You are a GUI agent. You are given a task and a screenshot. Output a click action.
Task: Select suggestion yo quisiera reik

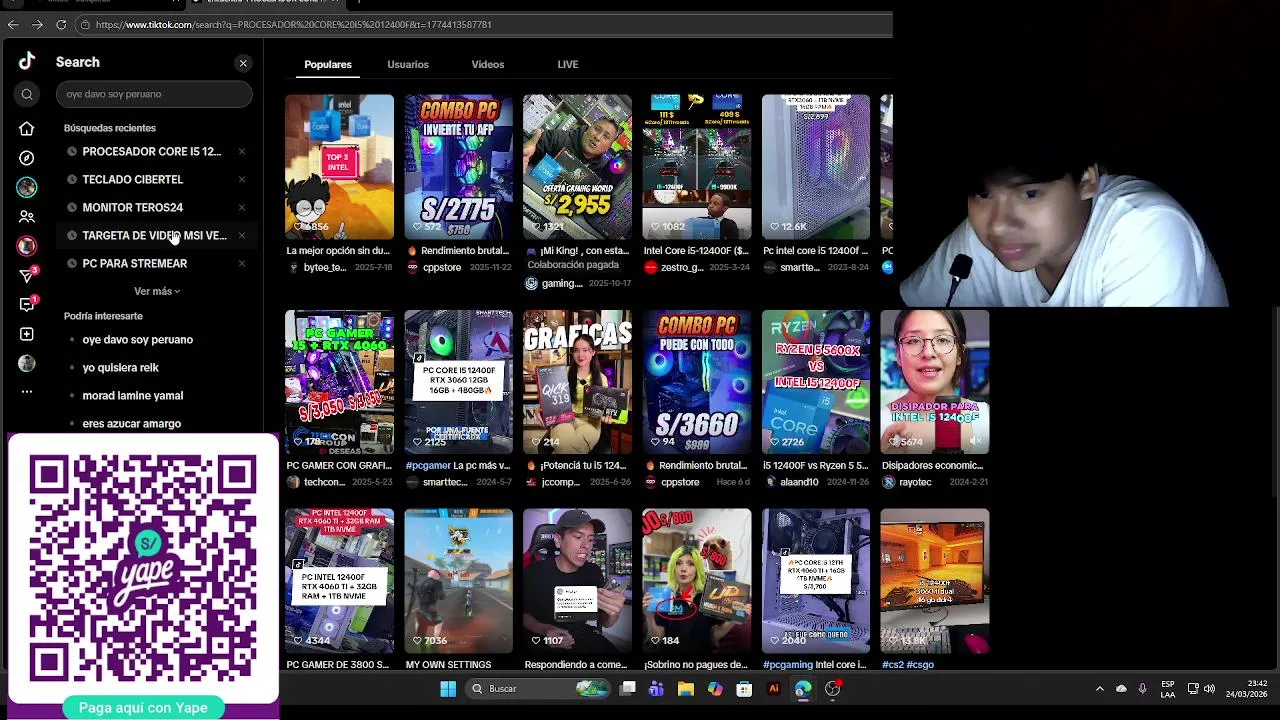(121, 368)
